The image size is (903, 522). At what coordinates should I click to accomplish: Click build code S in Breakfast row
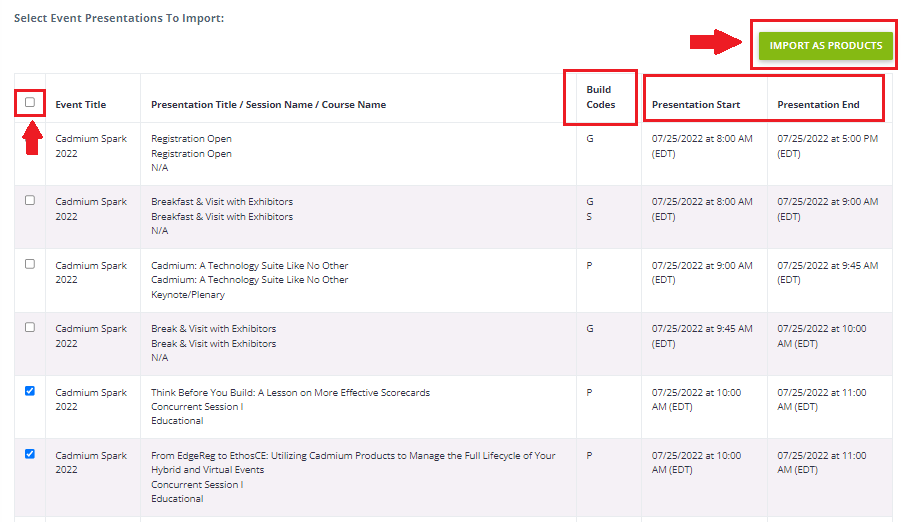[x=589, y=217]
